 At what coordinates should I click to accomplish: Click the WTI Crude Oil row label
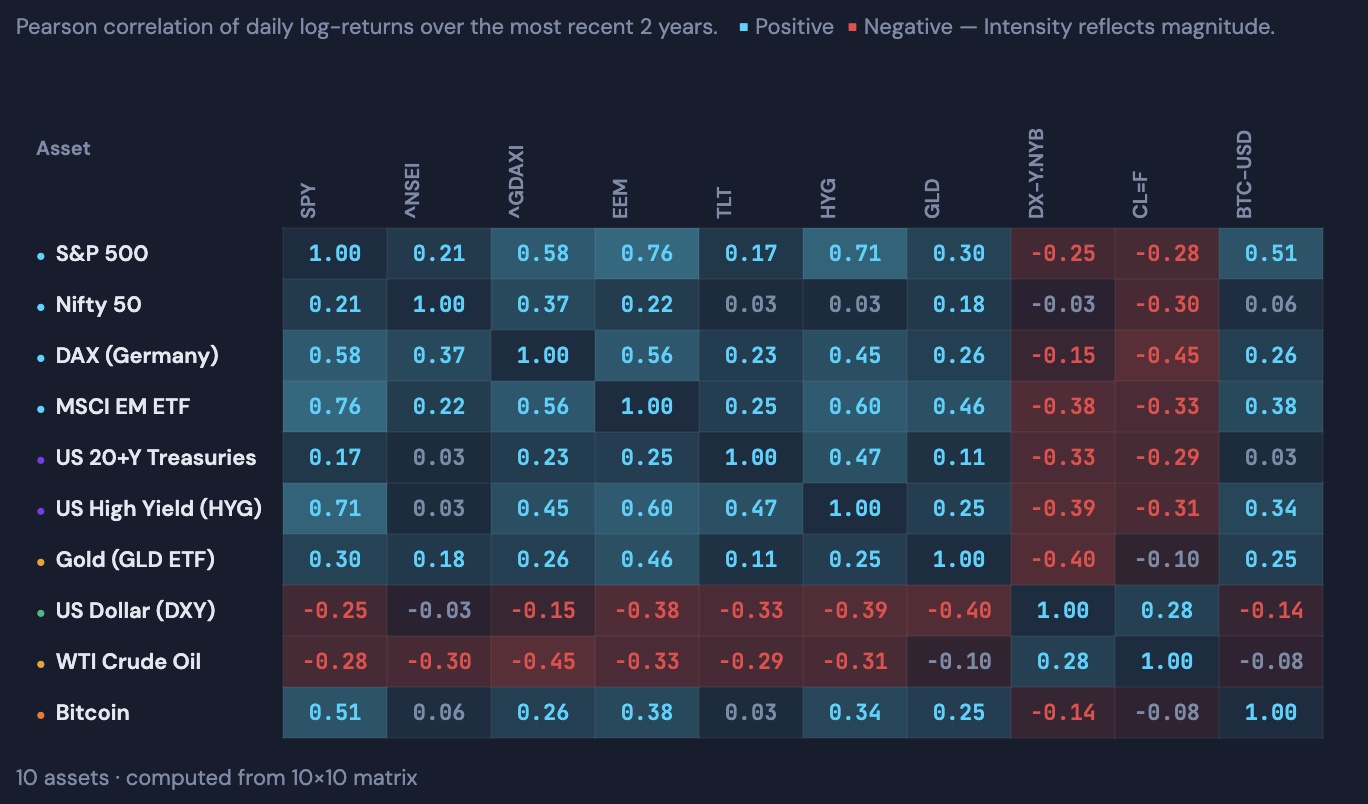pyautogui.click(x=128, y=662)
